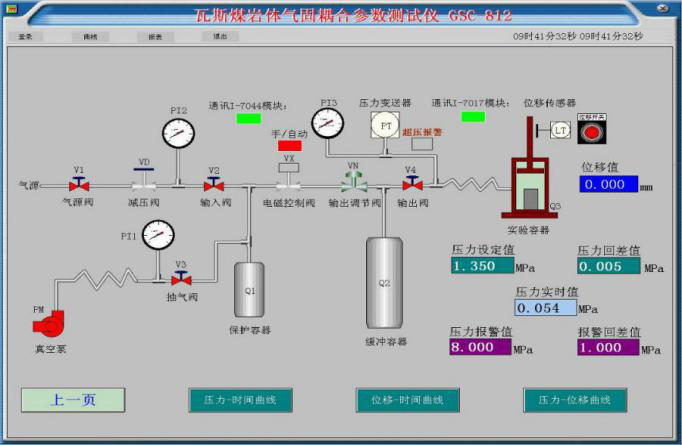Open the 压力-时间曲线 chart
682x445 pixels.
(x=239, y=400)
